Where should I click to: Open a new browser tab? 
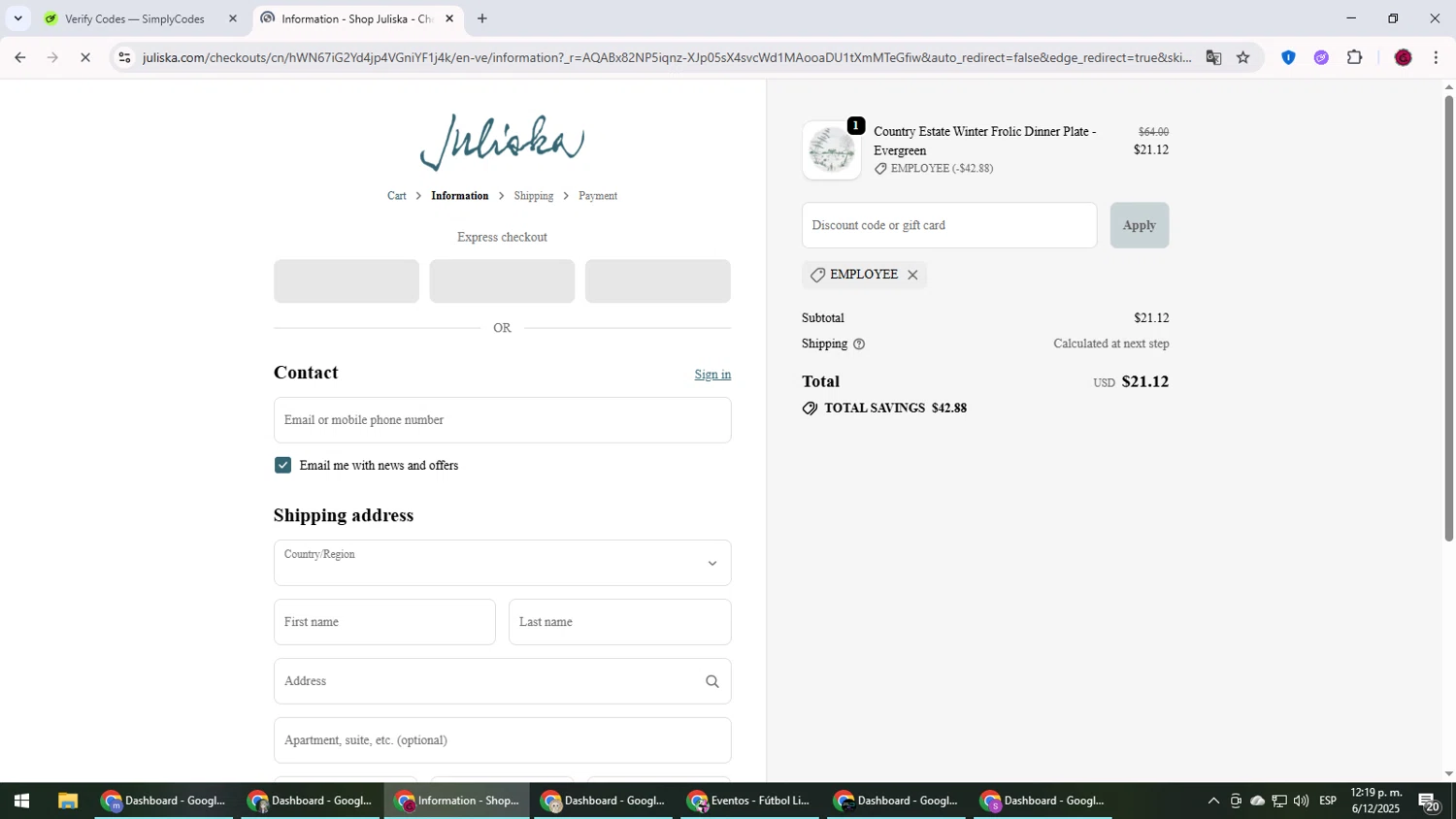pyautogui.click(x=482, y=18)
